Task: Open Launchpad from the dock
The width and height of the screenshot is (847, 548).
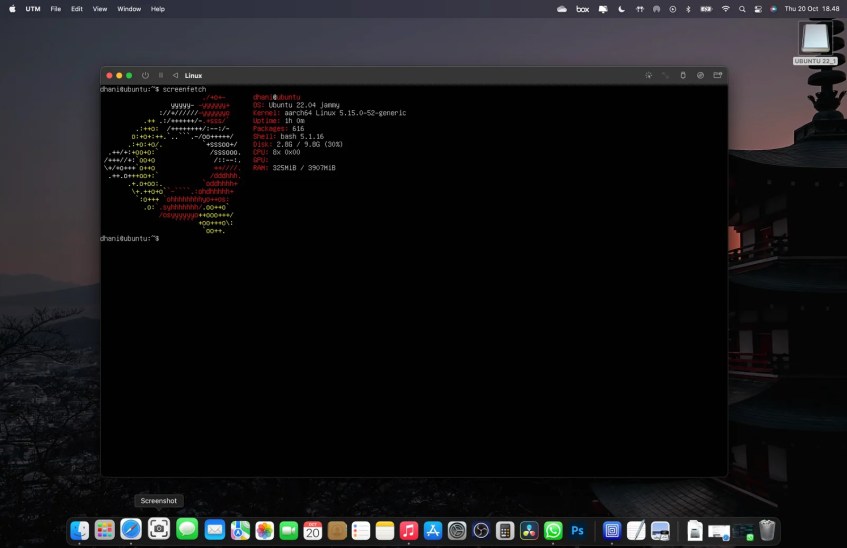Action: (105, 530)
